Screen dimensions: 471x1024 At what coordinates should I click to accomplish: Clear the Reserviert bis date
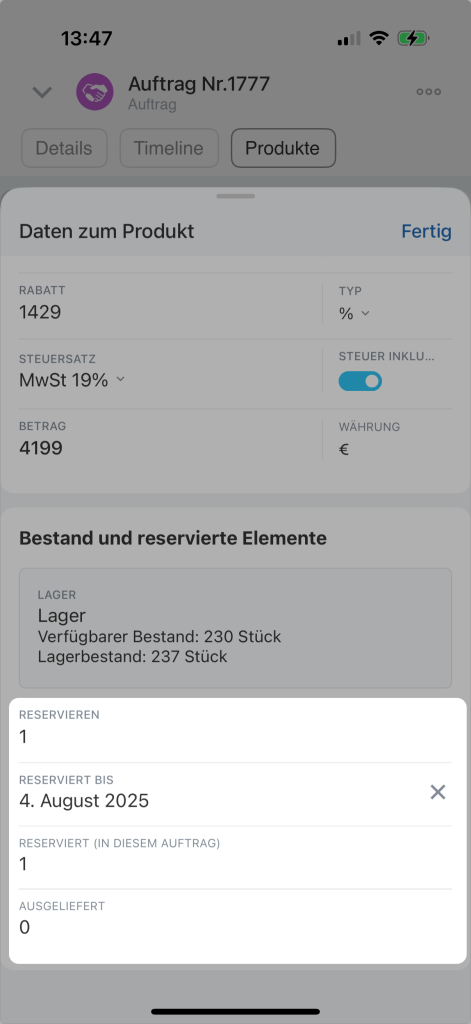click(x=438, y=792)
